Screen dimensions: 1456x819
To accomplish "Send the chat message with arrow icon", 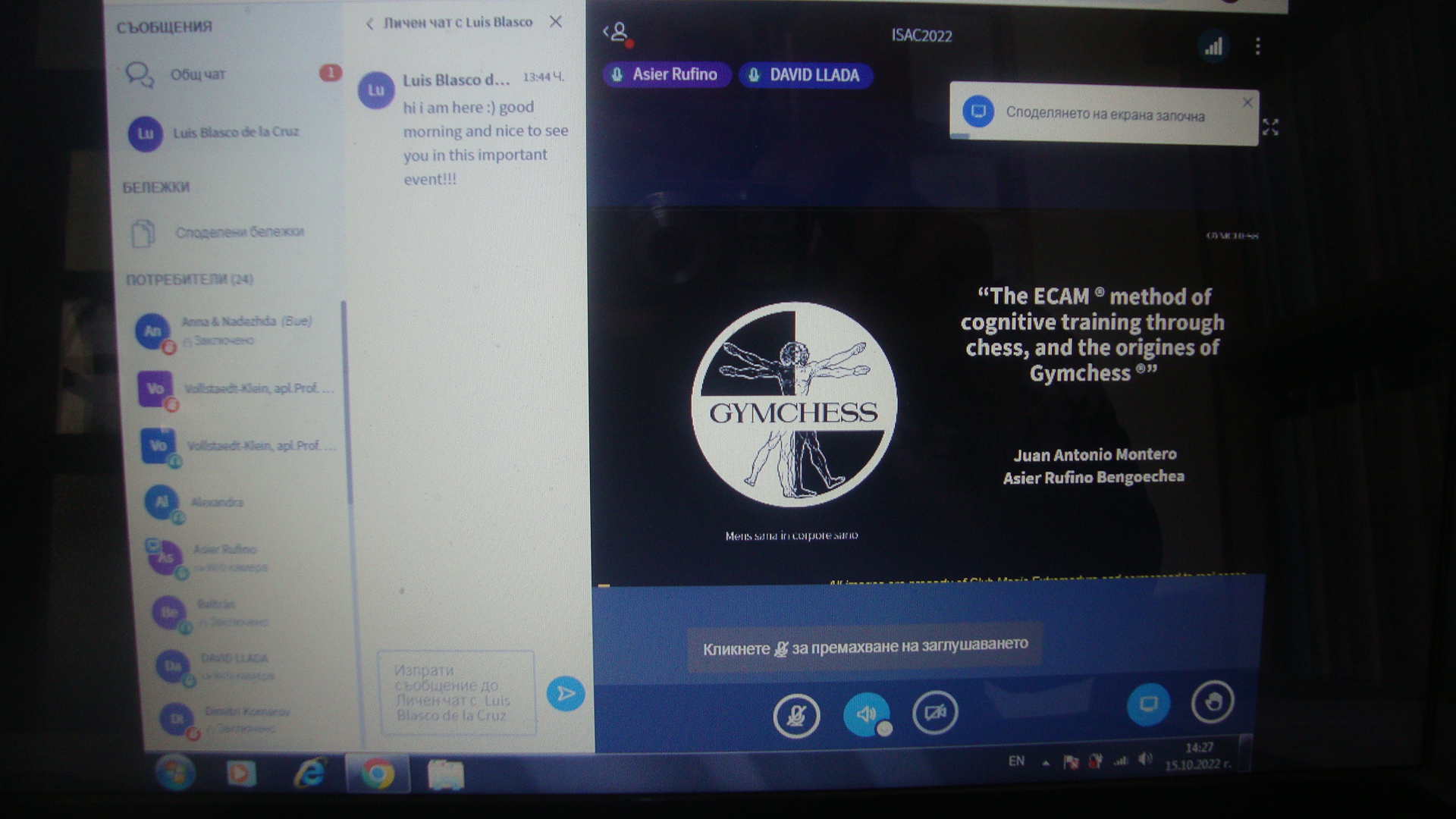I will (566, 693).
